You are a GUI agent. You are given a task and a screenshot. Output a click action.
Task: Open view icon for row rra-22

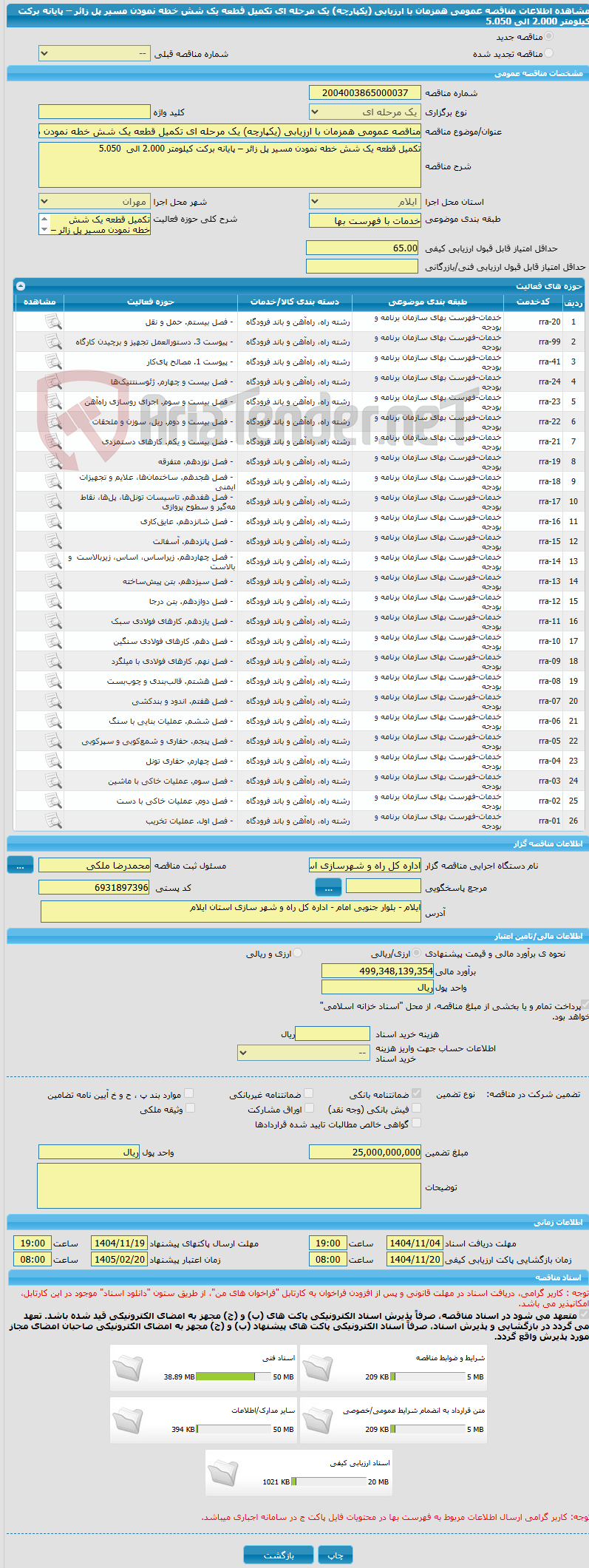tap(53, 421)
